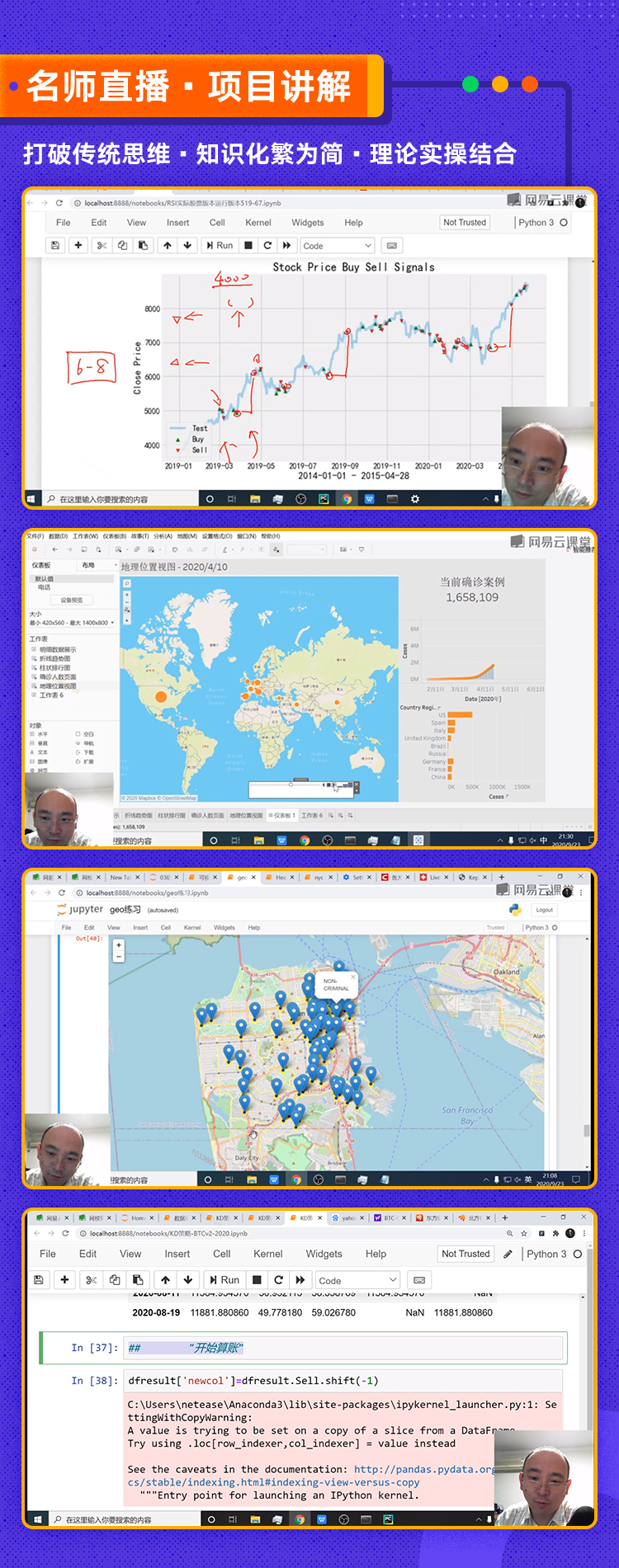Reload the page in the RSI stock notebook browser
The image size is (619, 1568).
tap(59, 203)
